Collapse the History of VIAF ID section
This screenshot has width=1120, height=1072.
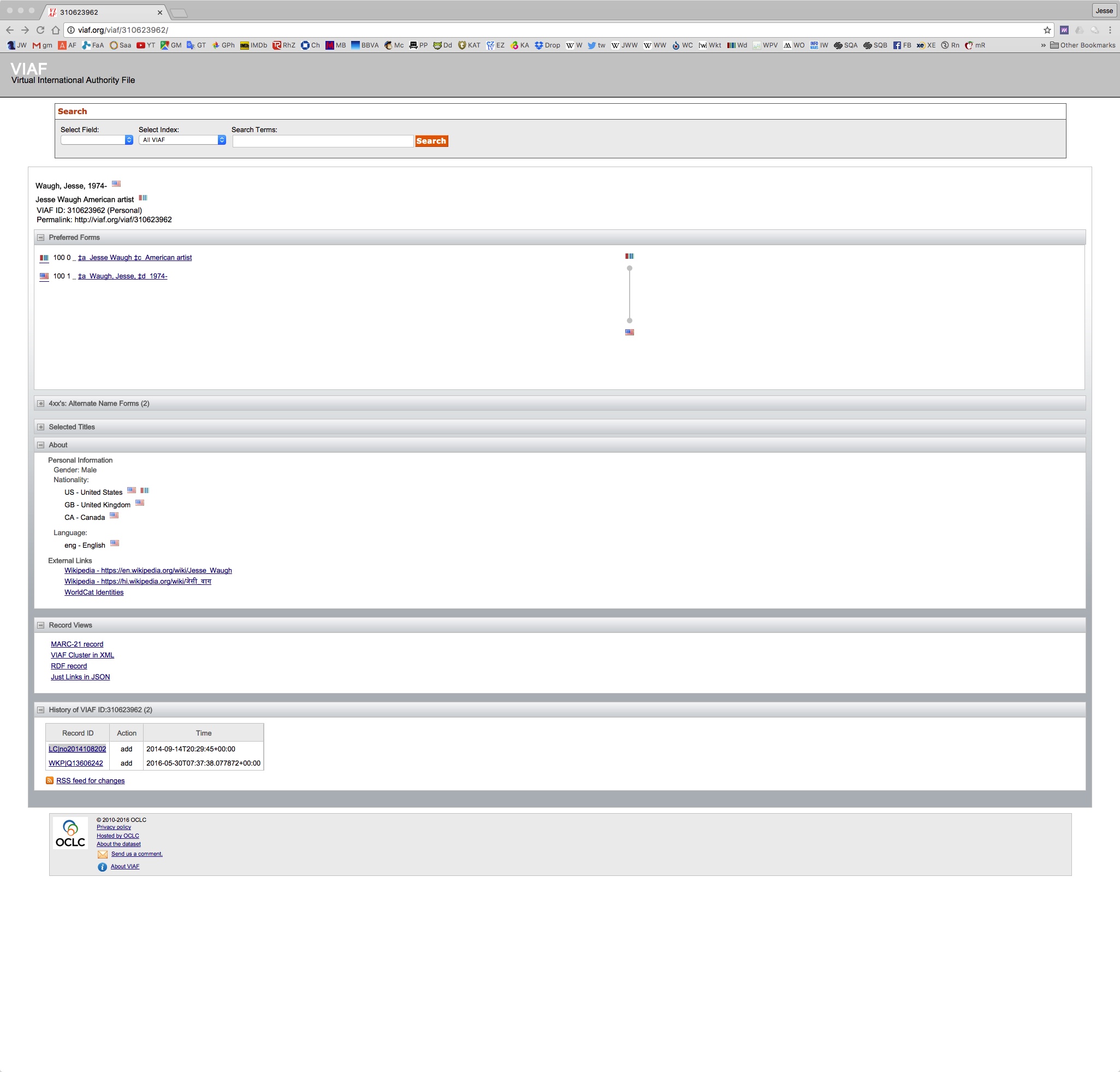[40, 709]
